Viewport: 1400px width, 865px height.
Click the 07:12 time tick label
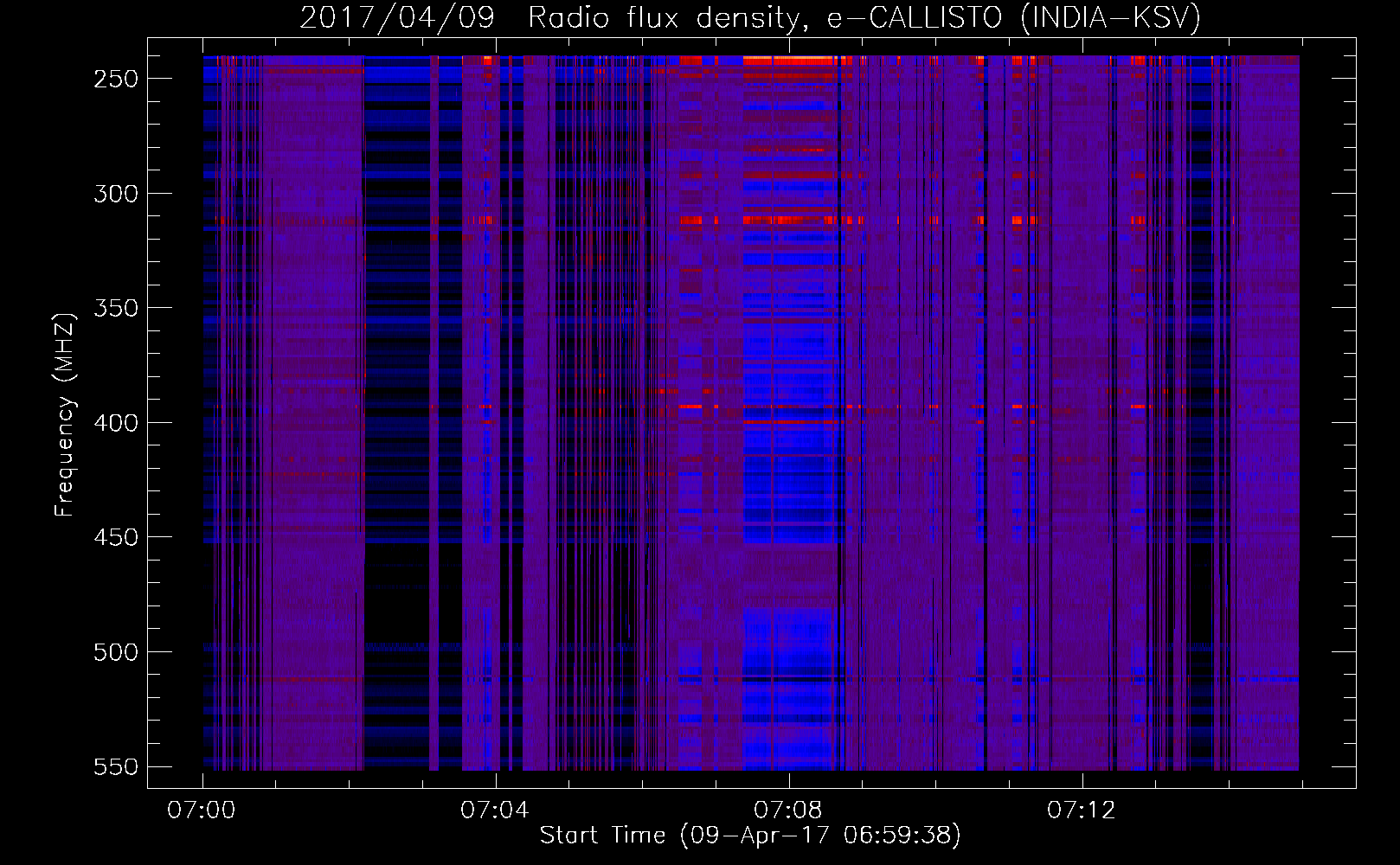[x=1082, y=810]
